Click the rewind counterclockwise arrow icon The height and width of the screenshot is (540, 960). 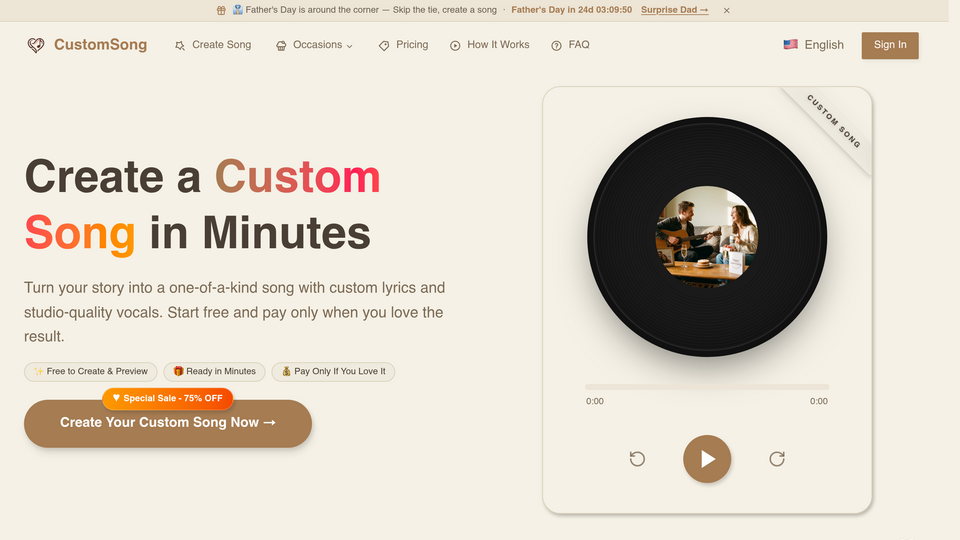(637, 459)
